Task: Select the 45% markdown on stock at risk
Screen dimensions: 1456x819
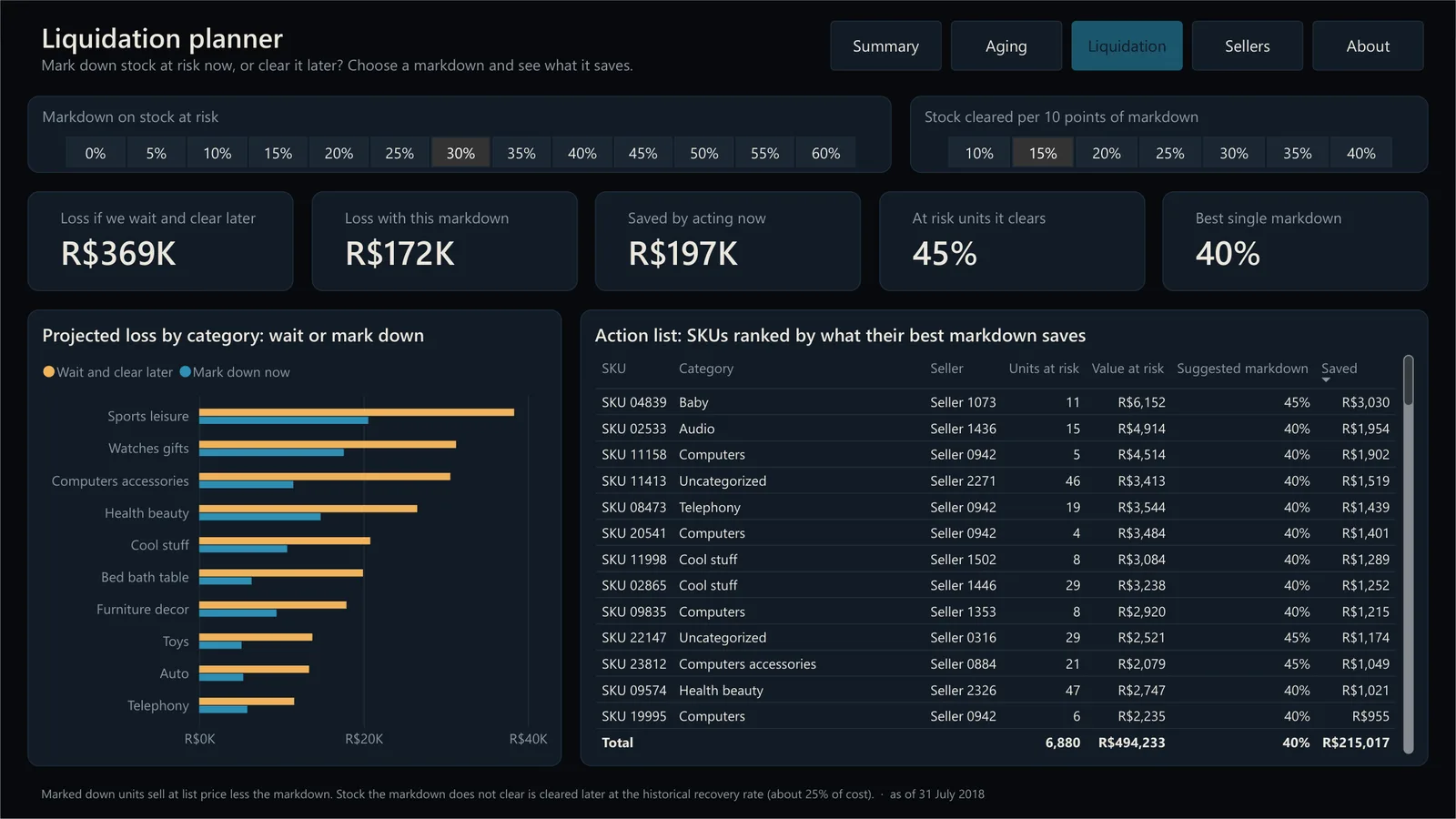Action: 643,153
